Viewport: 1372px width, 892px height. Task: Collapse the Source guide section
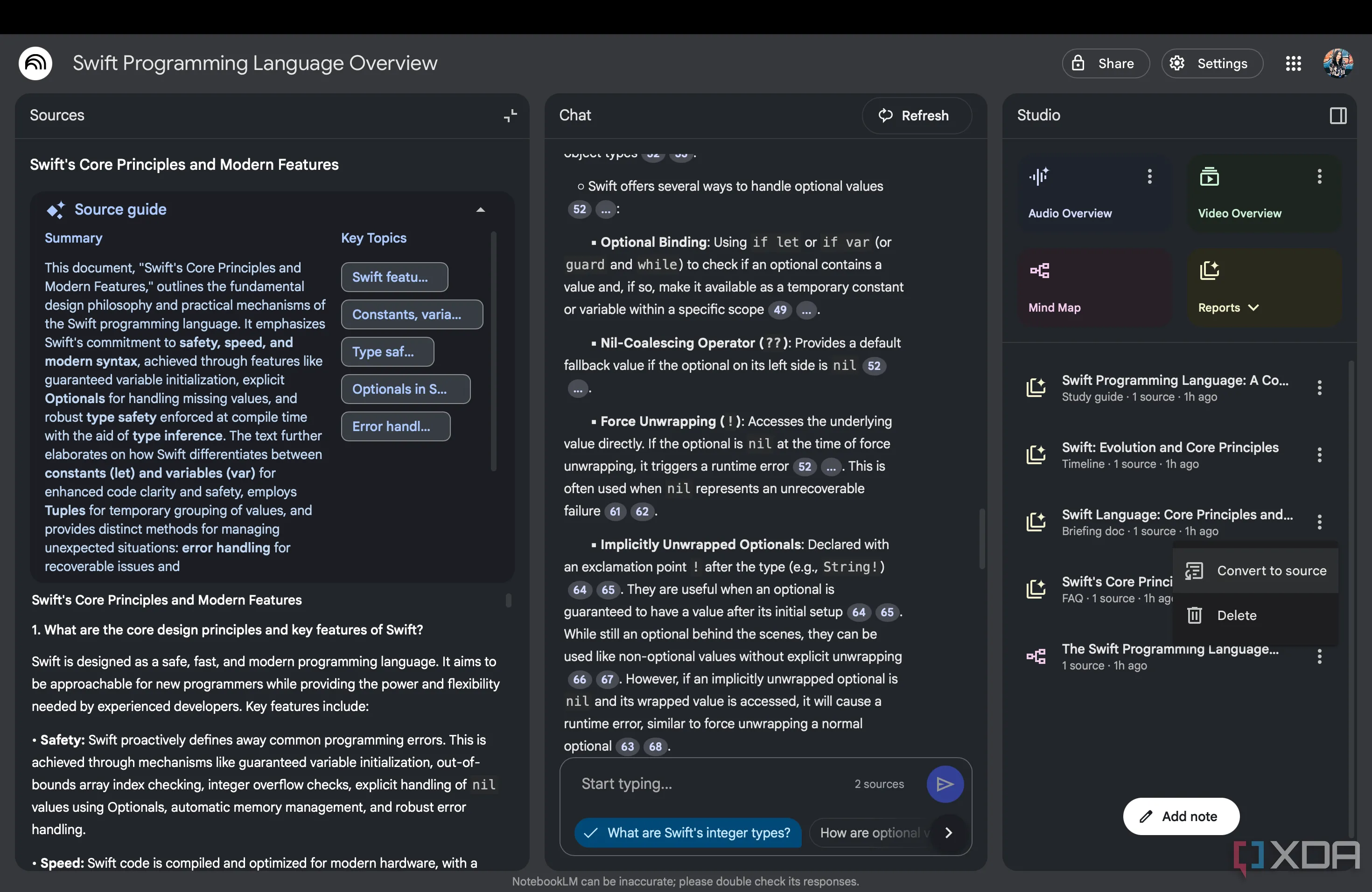point(480,210)
